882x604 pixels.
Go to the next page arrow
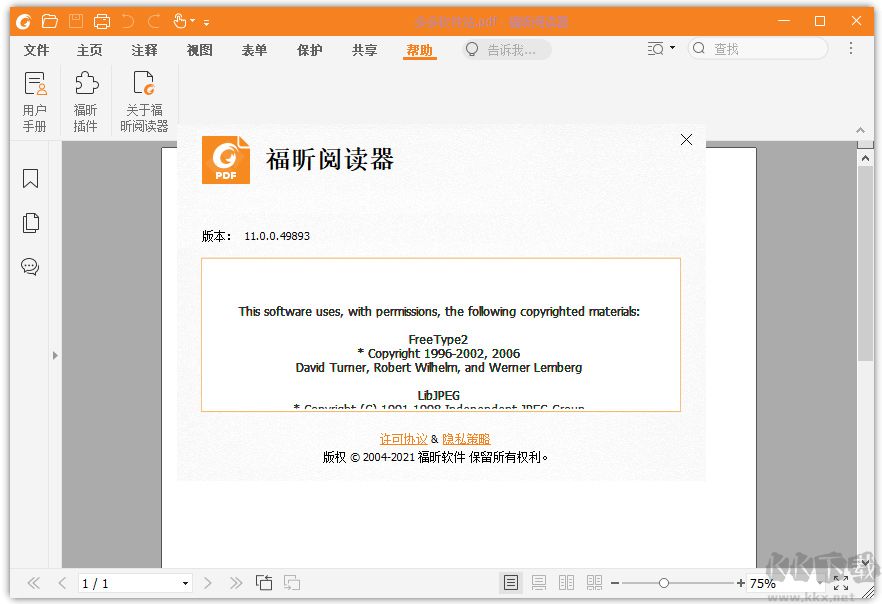208,583
